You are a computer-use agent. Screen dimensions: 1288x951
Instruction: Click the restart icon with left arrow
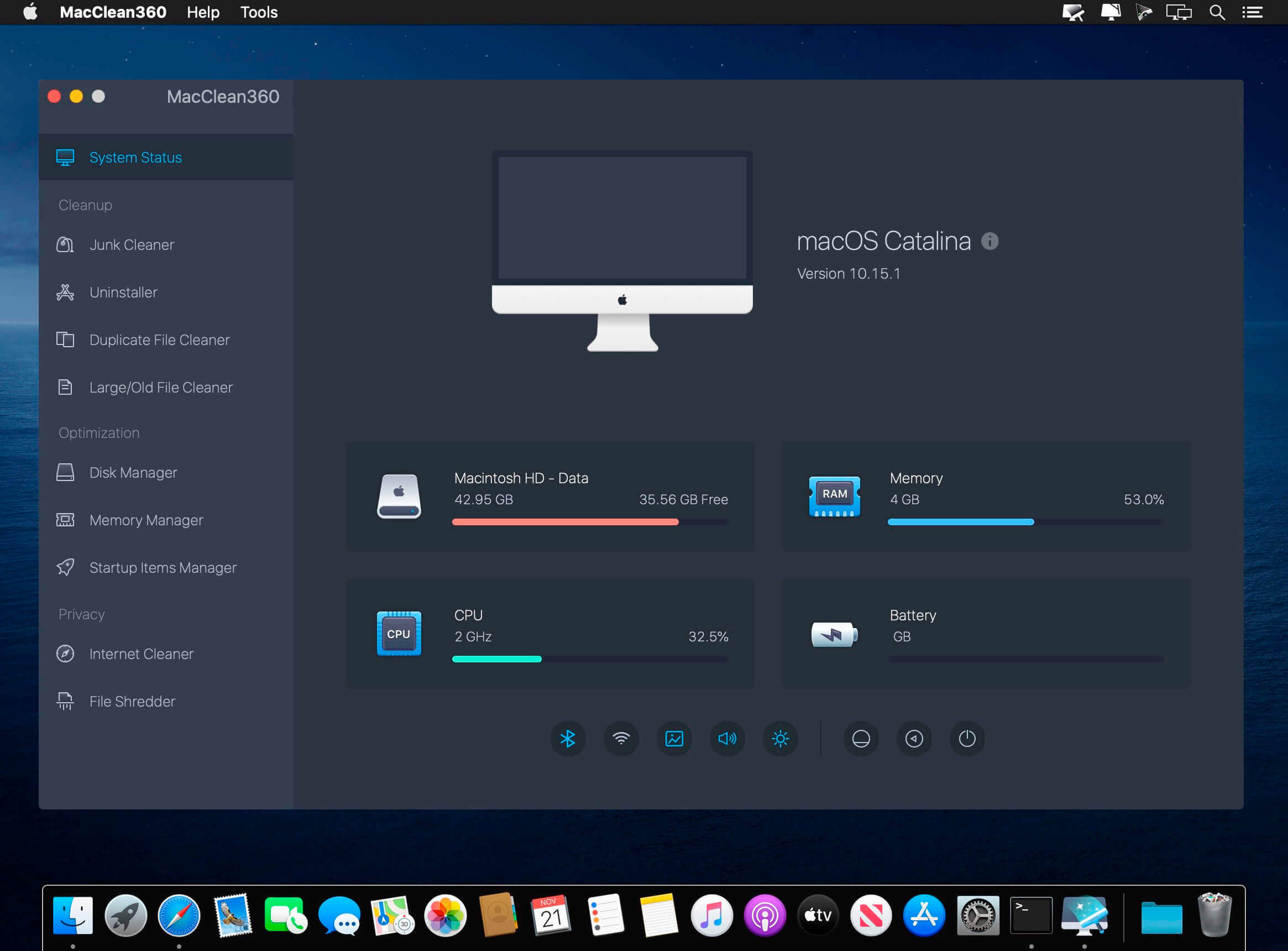pos(914,739)
